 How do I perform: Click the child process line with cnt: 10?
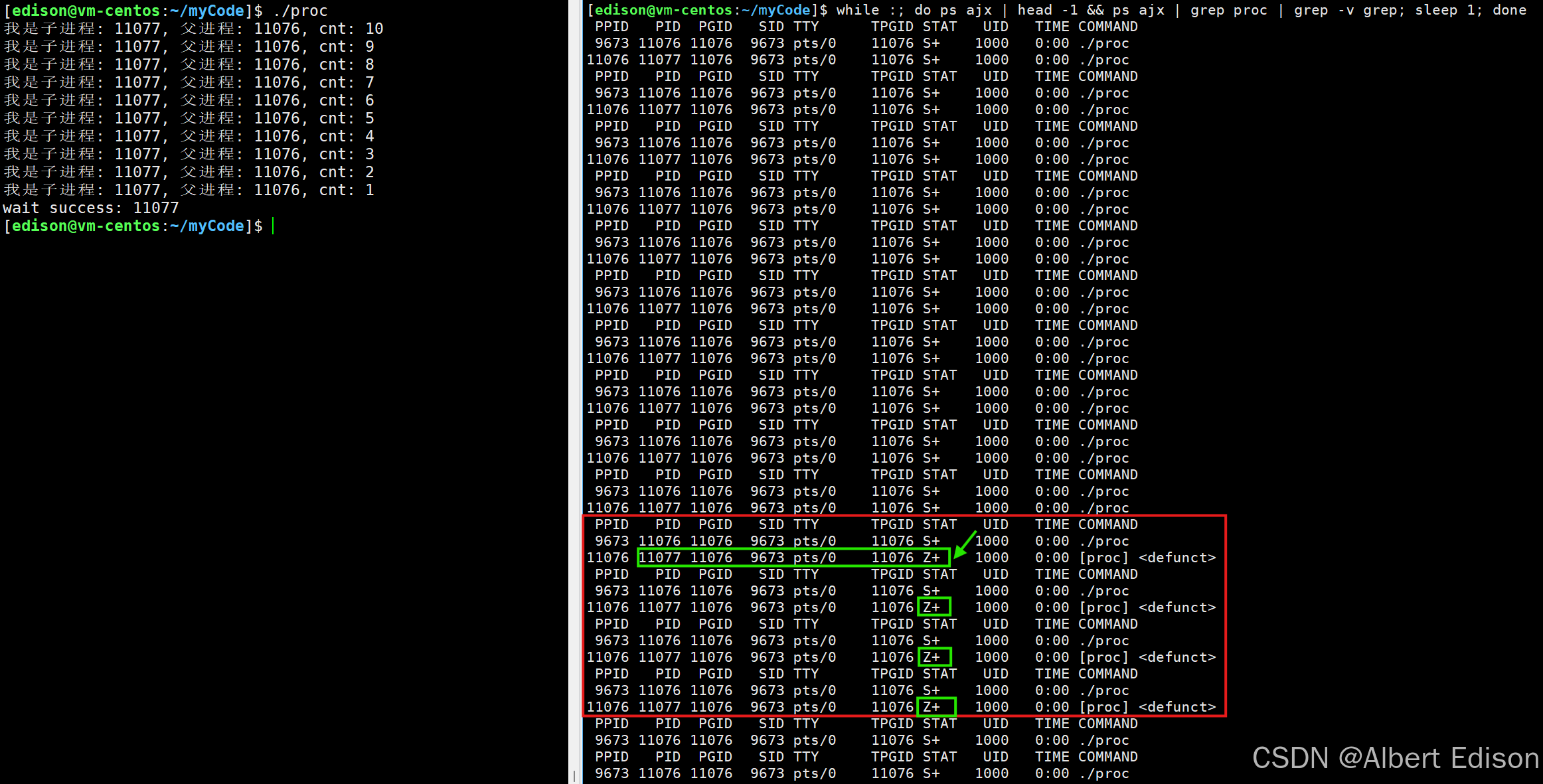[x=193, y=29]
